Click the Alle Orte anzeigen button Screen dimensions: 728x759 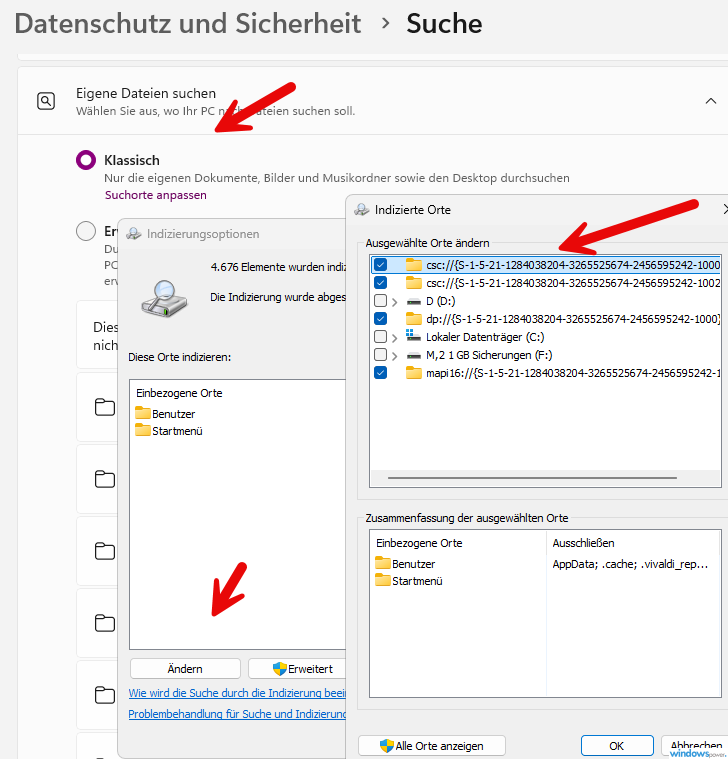432,745
